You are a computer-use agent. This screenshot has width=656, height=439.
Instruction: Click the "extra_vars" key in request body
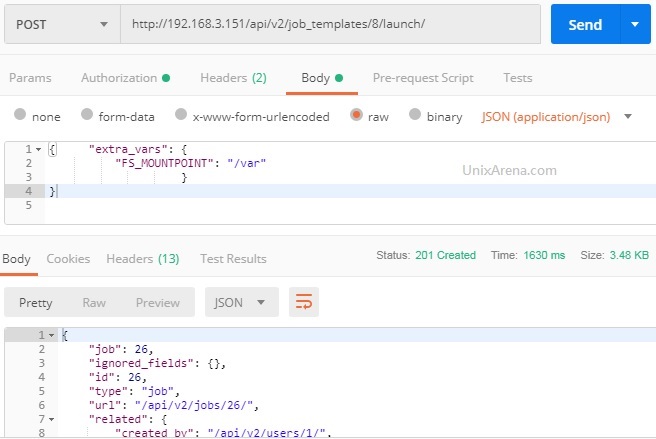click(x=128, y=149)
